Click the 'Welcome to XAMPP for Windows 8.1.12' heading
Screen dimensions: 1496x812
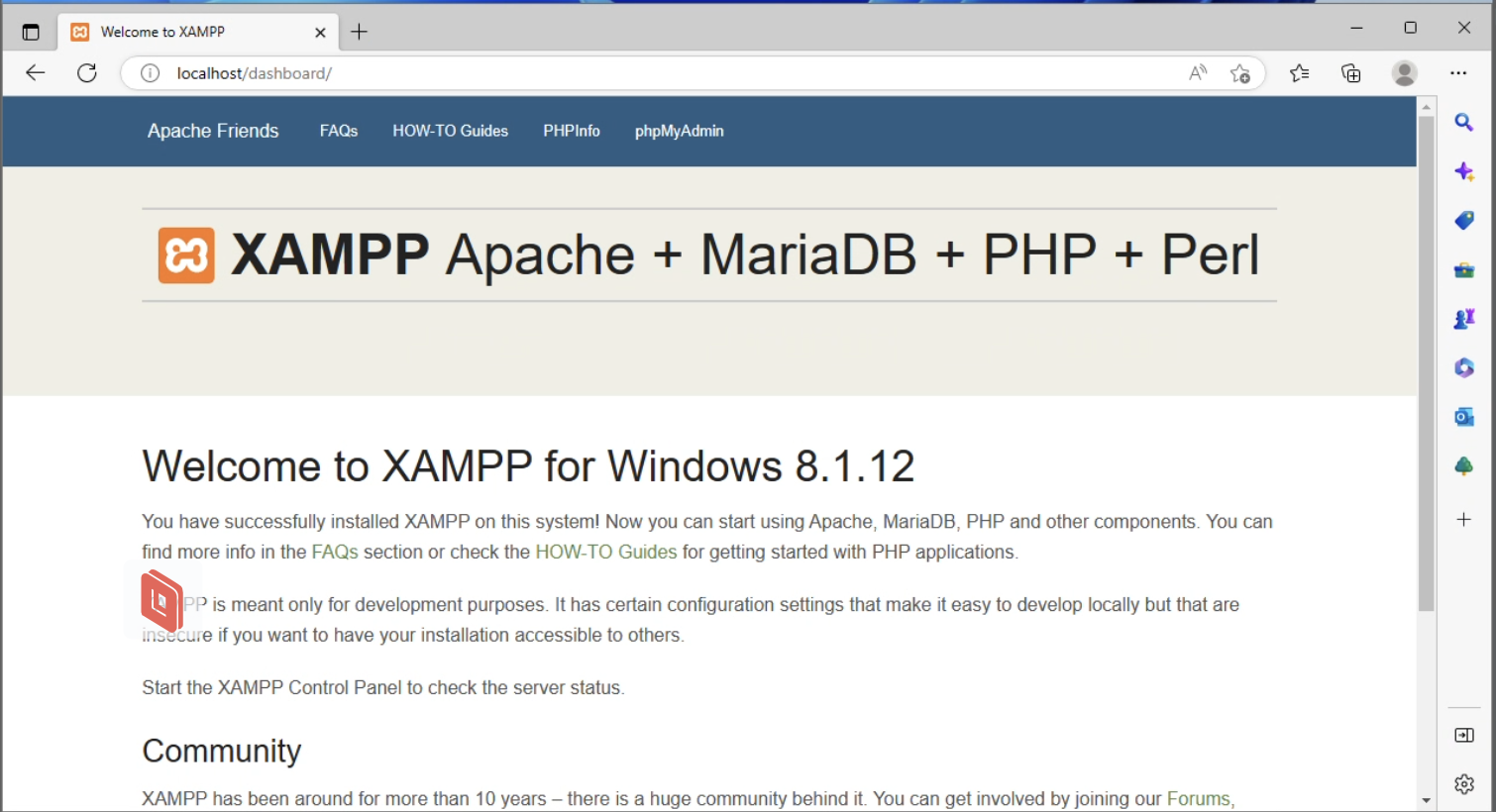tap(528, 466)
